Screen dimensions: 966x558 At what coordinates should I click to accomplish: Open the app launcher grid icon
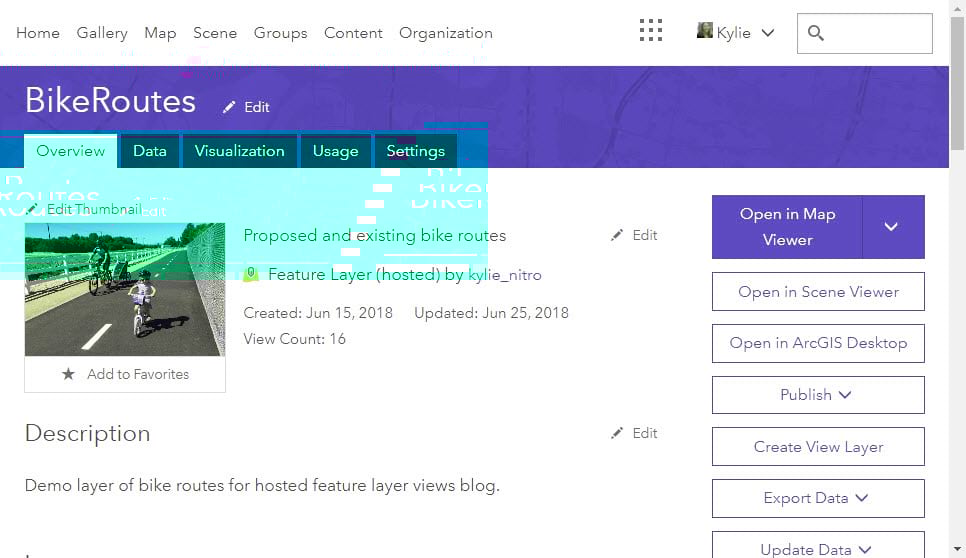651,30
